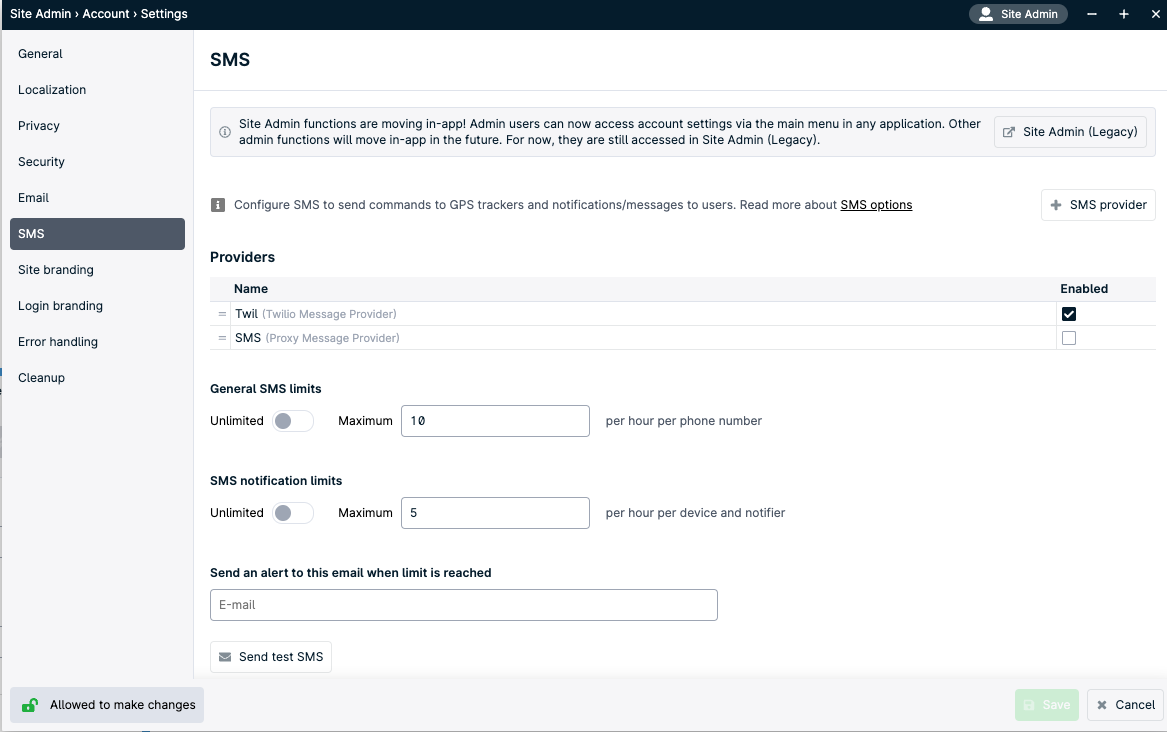
Task: Click the drag handle icon for SMS proxy provider
Action: tap(222, 338)
